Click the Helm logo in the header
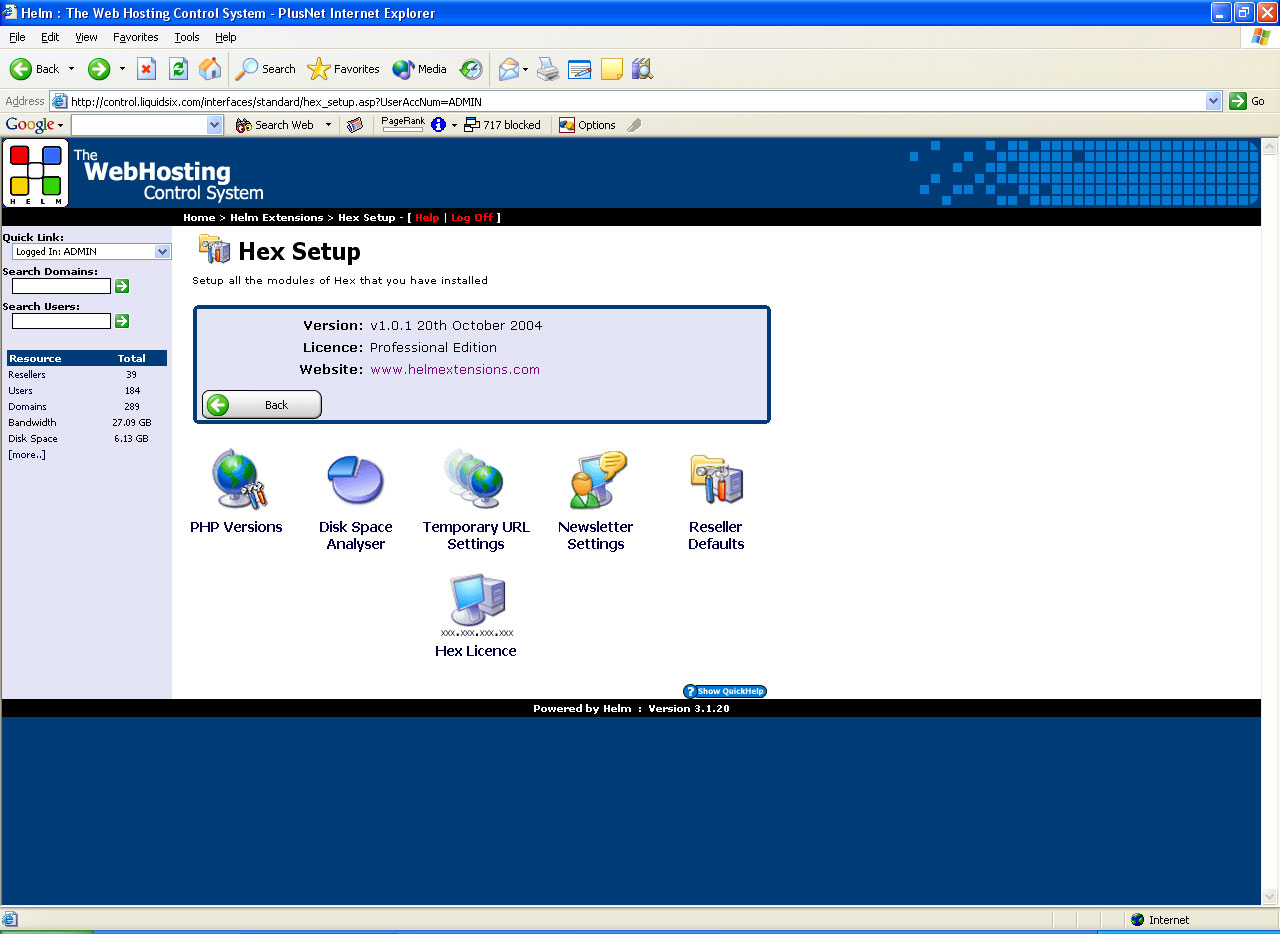Screen dimensions: 1280x934 click(36, 173)
